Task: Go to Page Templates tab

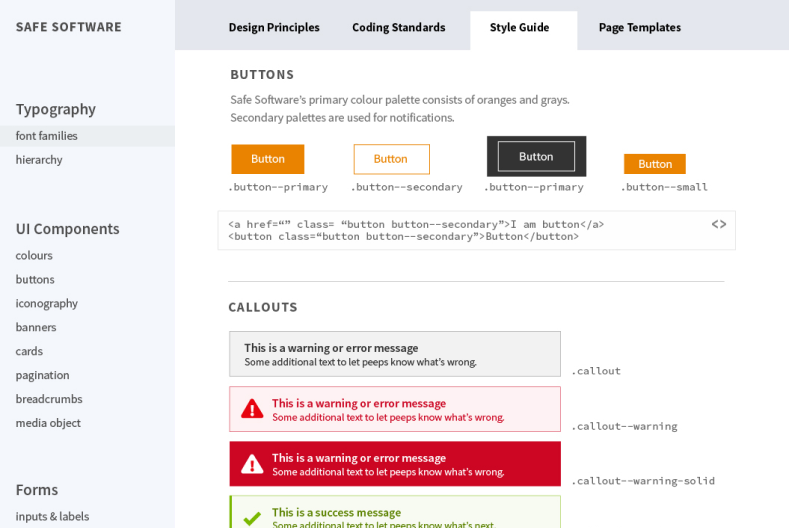Action: pos(640,28)
